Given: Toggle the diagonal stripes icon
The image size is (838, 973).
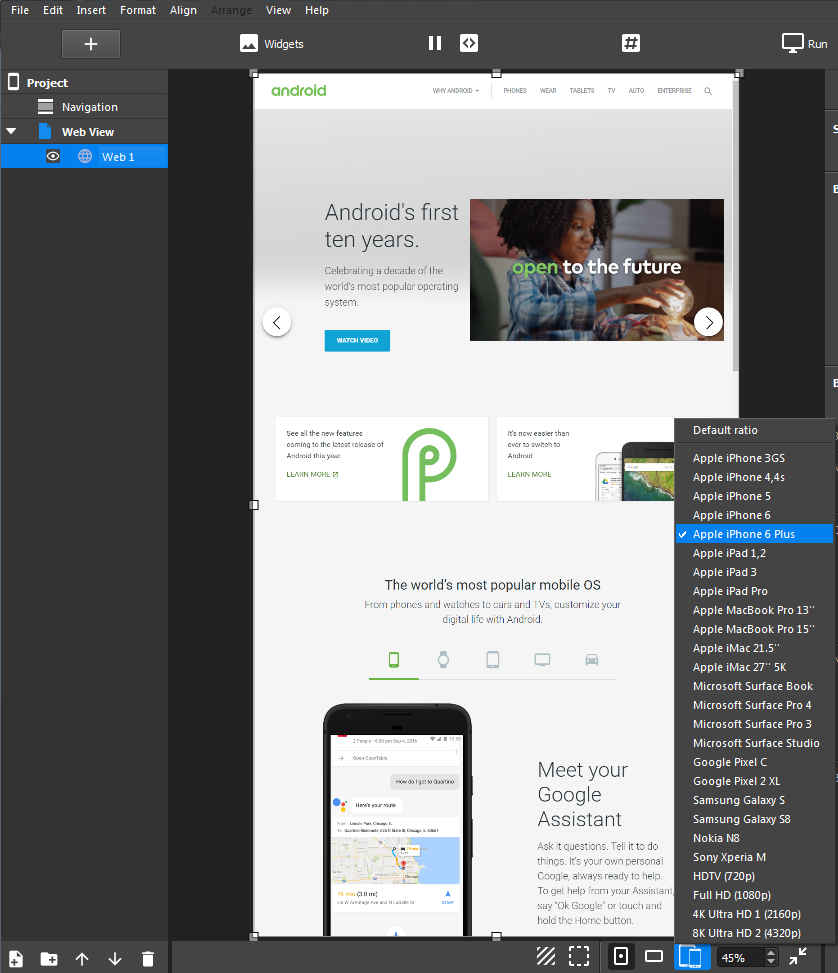Looking at the screenshot, I should (546, 956).
